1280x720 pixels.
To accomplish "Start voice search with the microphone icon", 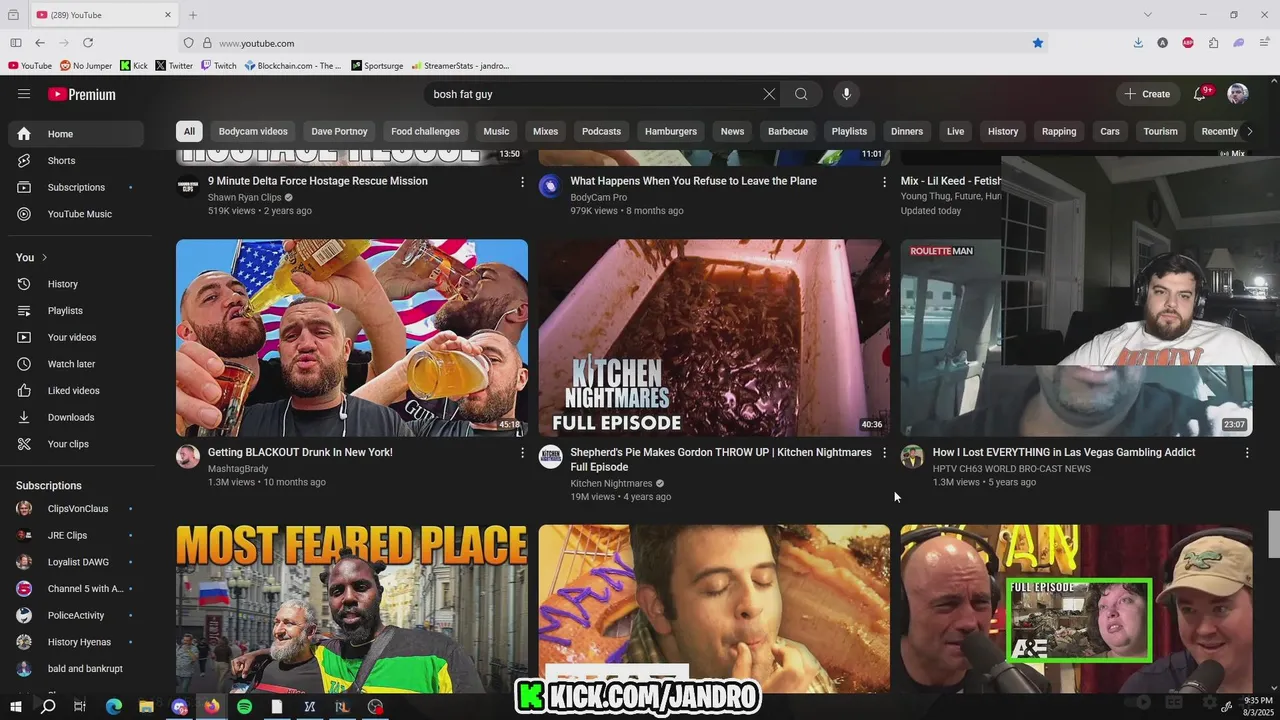I will 846,94.
